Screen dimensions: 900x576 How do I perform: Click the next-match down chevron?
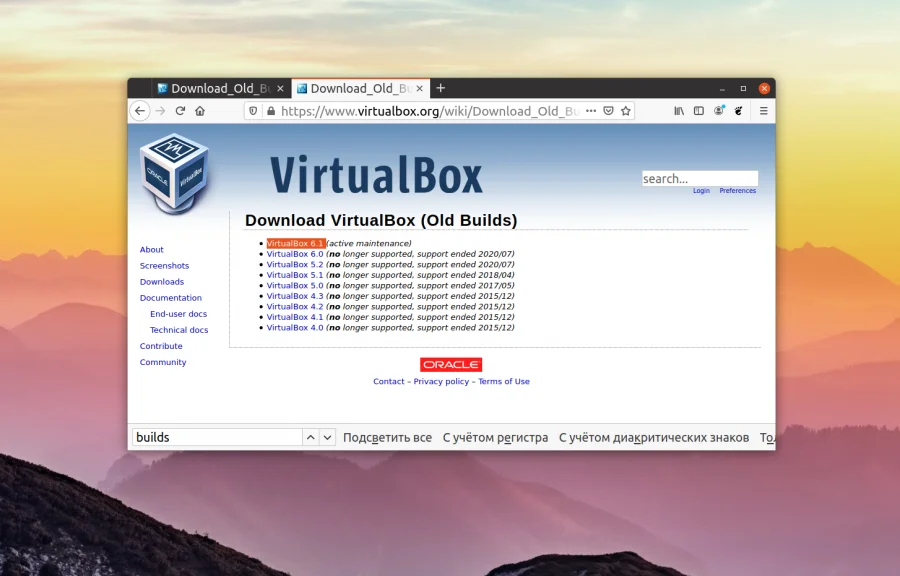[325, 437]
